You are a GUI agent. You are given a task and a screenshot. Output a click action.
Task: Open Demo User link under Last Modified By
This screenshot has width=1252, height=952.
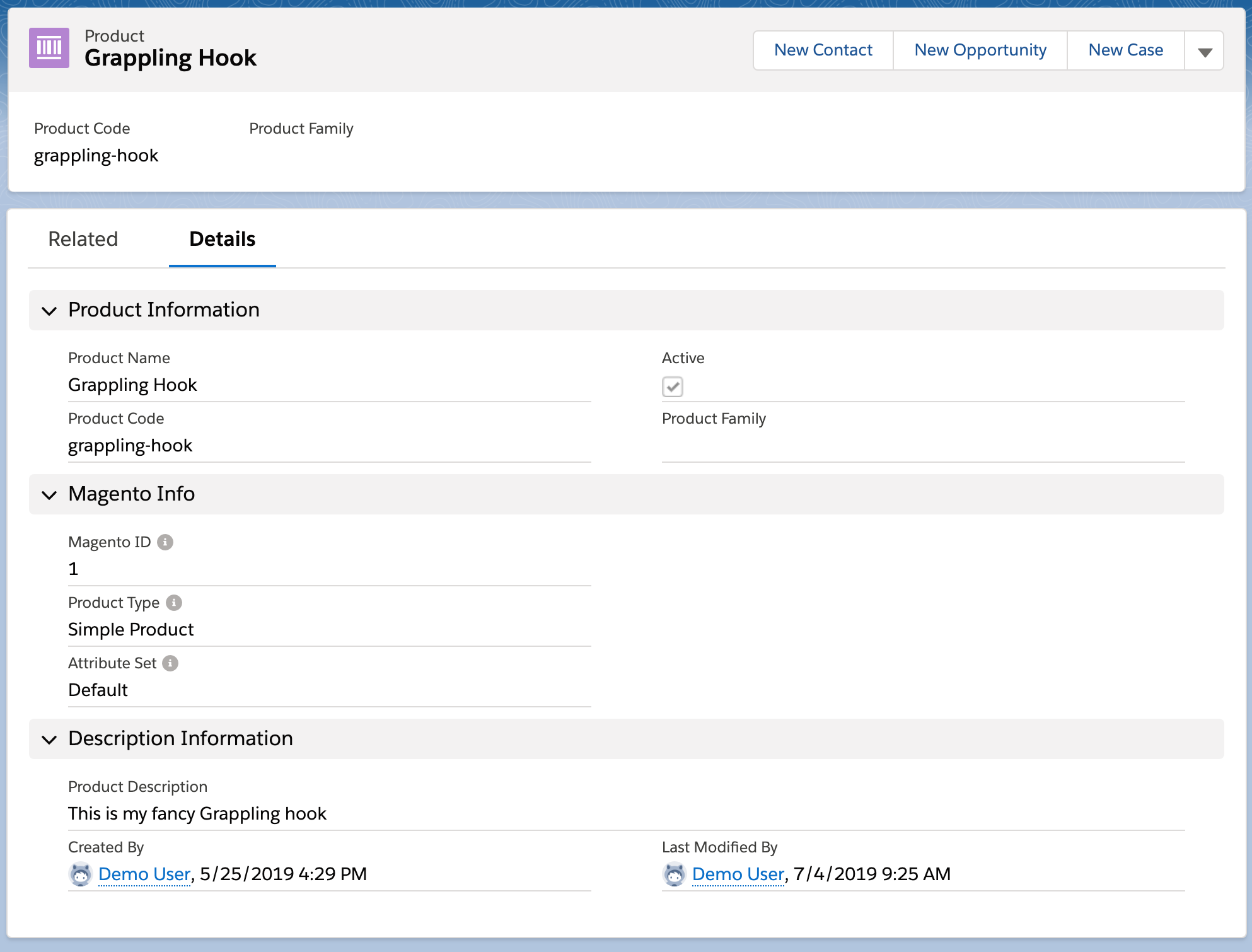click(x=738, y=874)
